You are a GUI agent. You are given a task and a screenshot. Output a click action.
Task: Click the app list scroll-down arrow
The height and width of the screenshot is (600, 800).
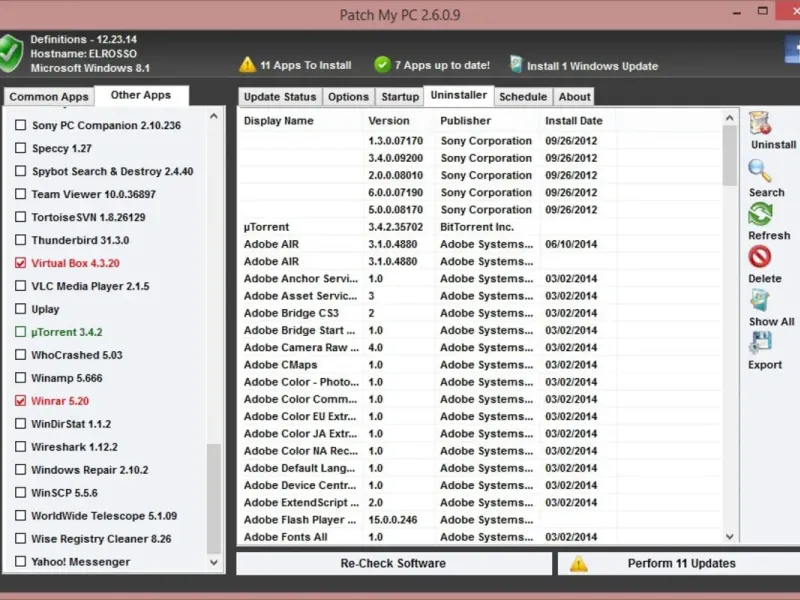coord(214,562)
